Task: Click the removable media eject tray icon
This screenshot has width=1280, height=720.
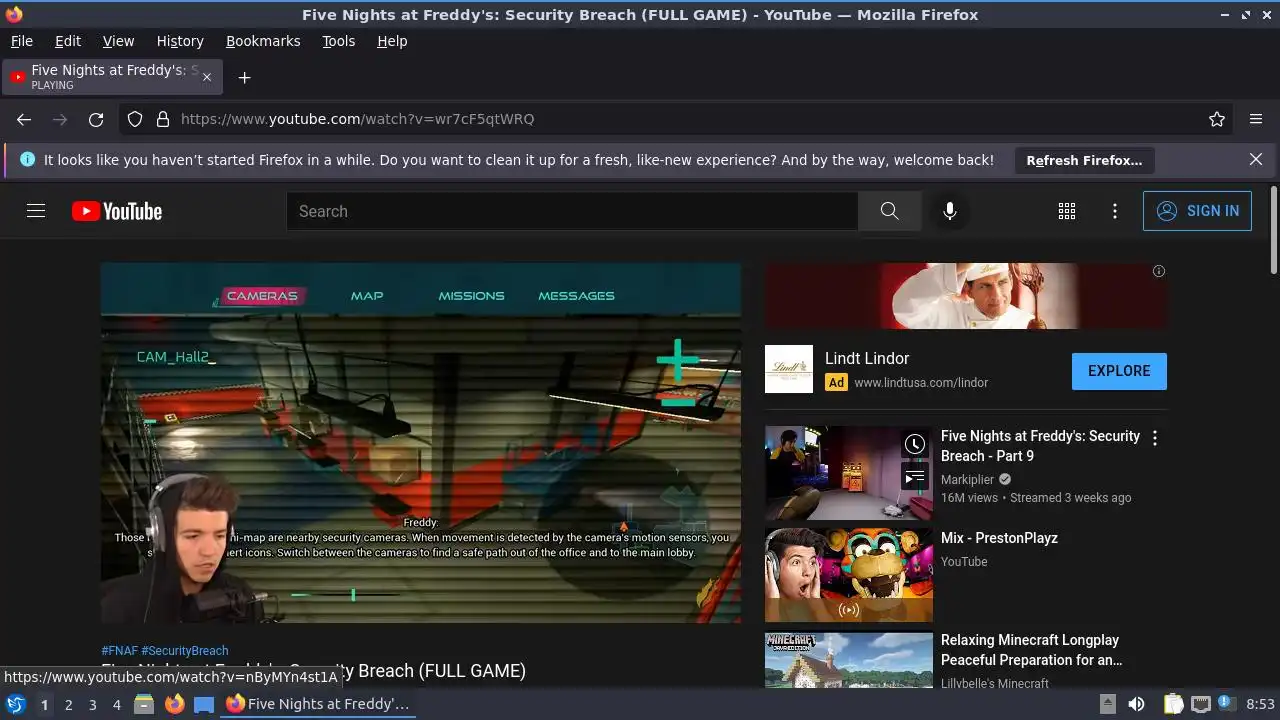Action: pyautogui.click(x=1108, y=704)
